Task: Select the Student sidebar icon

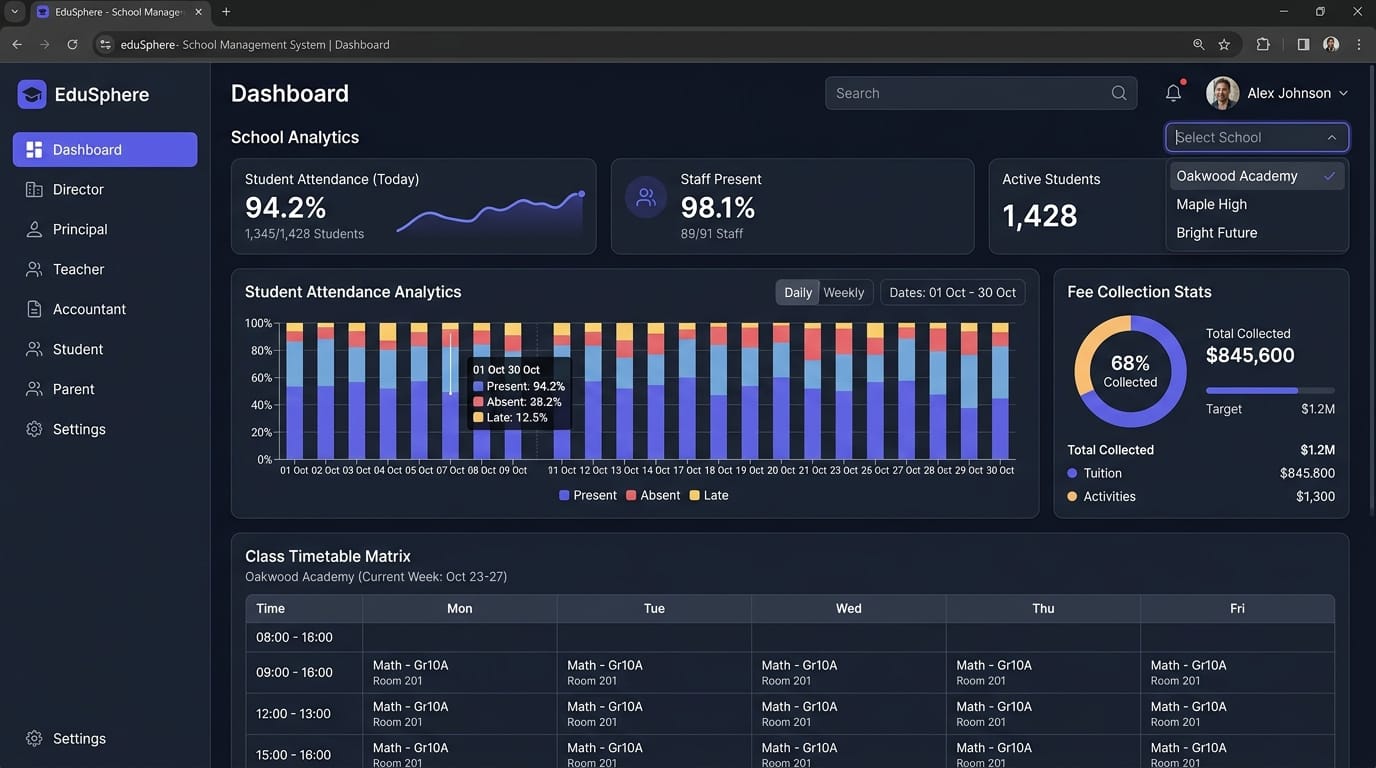Action: point(34,349)
